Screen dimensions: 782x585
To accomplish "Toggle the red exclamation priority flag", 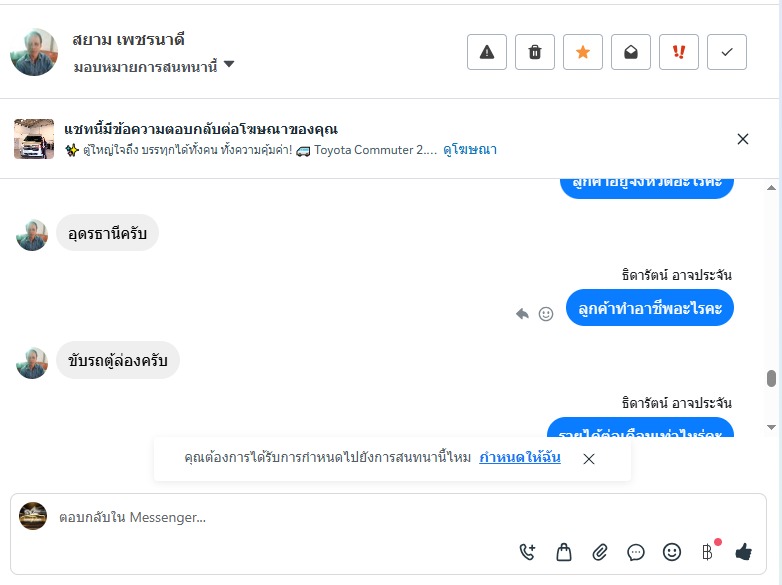I will [679, 52].
